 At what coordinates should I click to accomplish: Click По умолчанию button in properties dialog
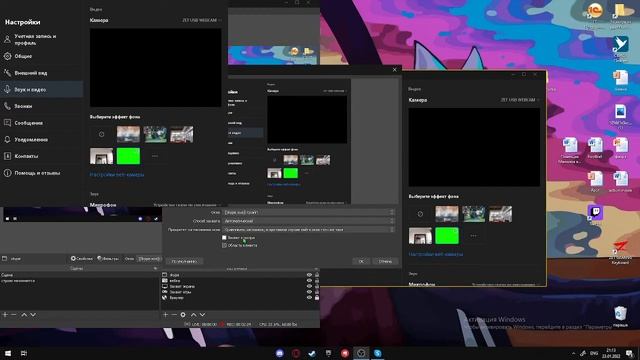(x=184, y=261)
